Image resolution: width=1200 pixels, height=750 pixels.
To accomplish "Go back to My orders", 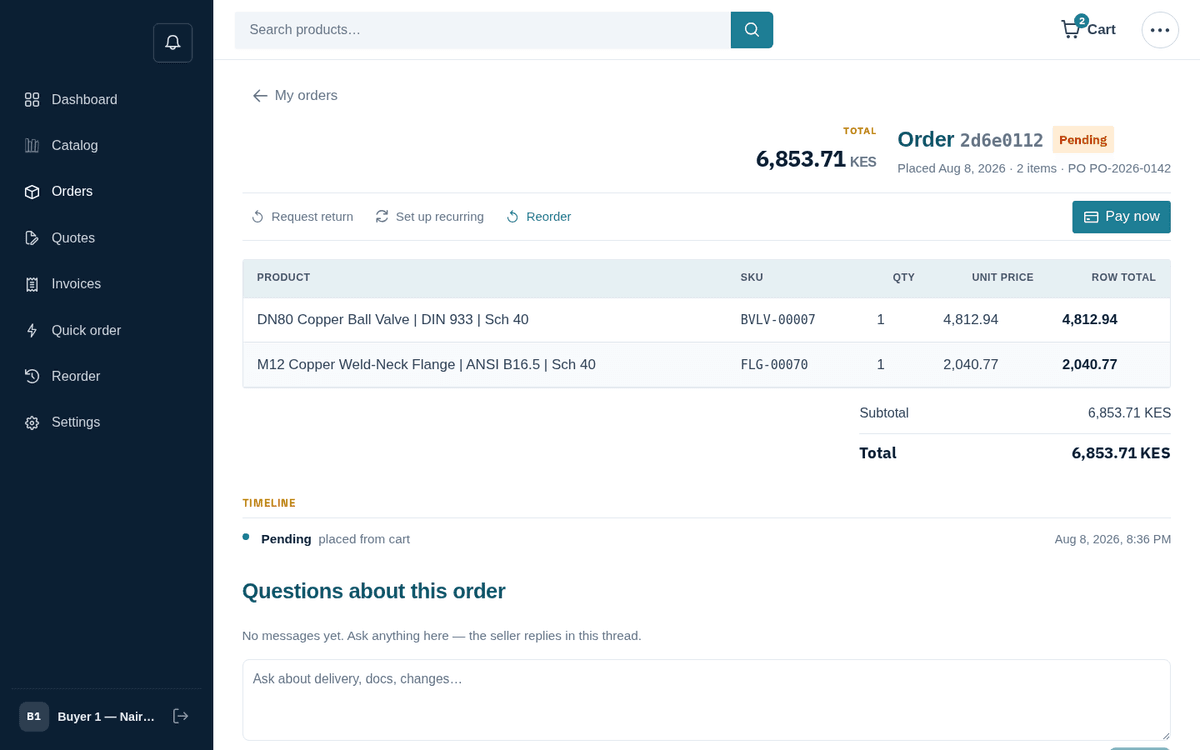I will [295, 96].
